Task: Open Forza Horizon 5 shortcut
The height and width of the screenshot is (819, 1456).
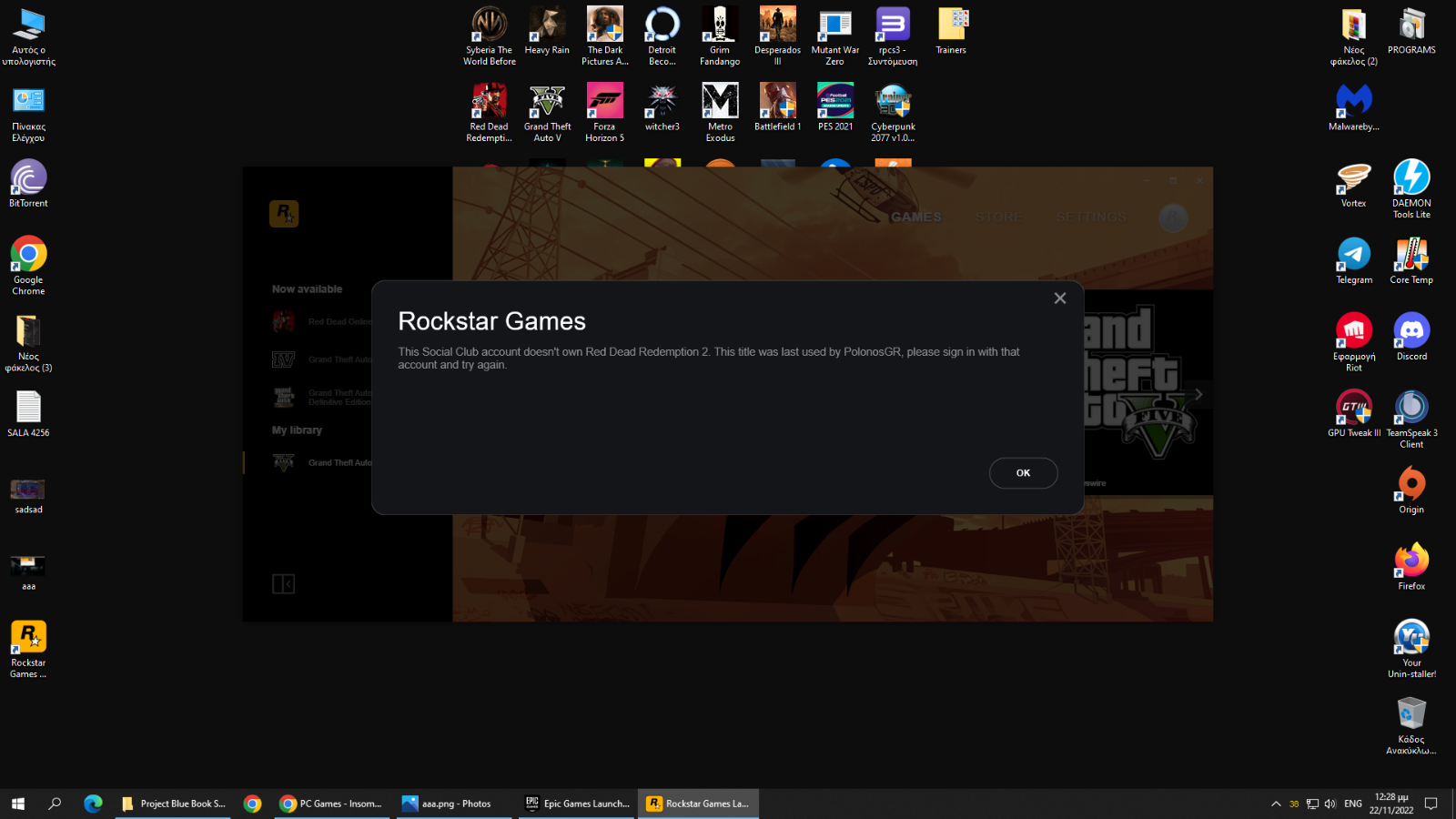Action: [x=605, y=113]
